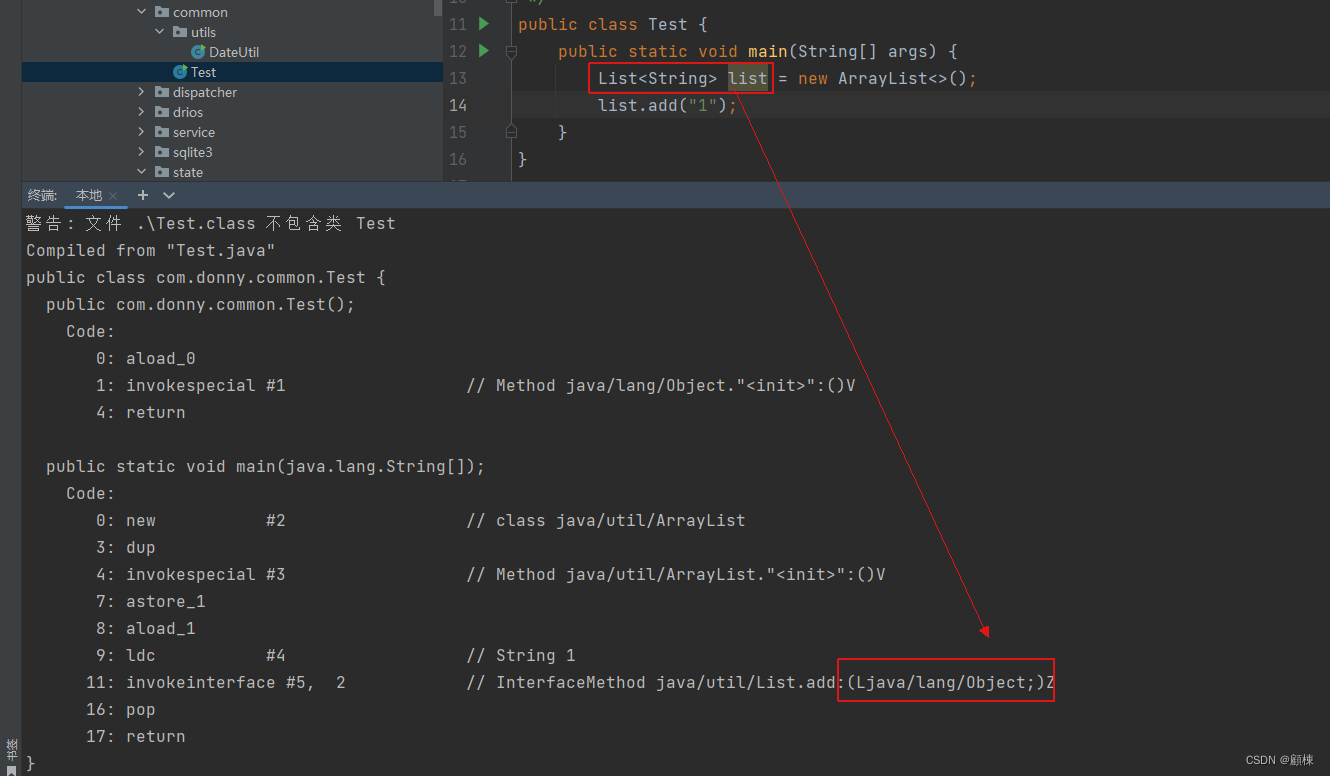
Task: Expand the service folder
Action: [142, 132]
